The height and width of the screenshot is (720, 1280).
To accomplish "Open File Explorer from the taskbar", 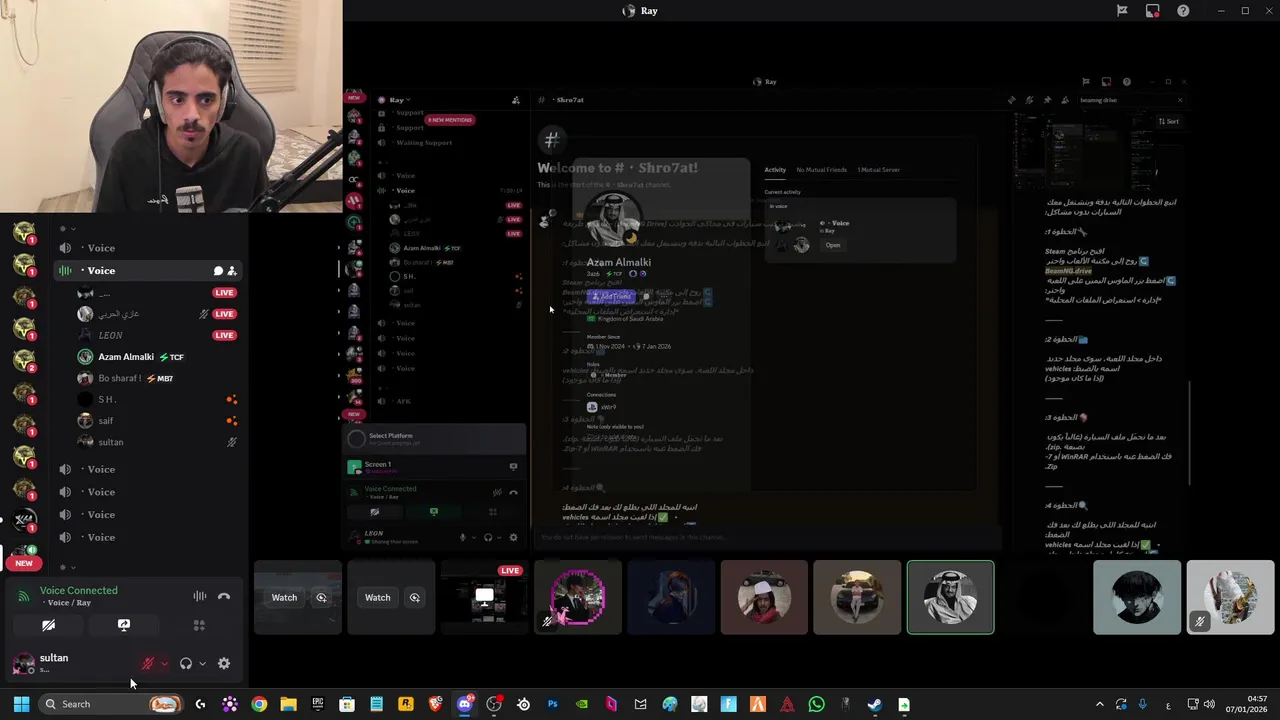I will [x=288, y=704].
